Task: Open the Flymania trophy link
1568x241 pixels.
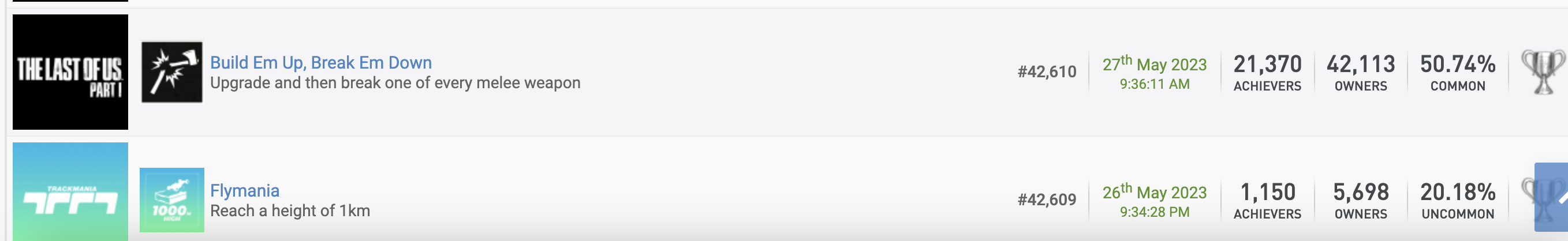Action: coord(245,190)
